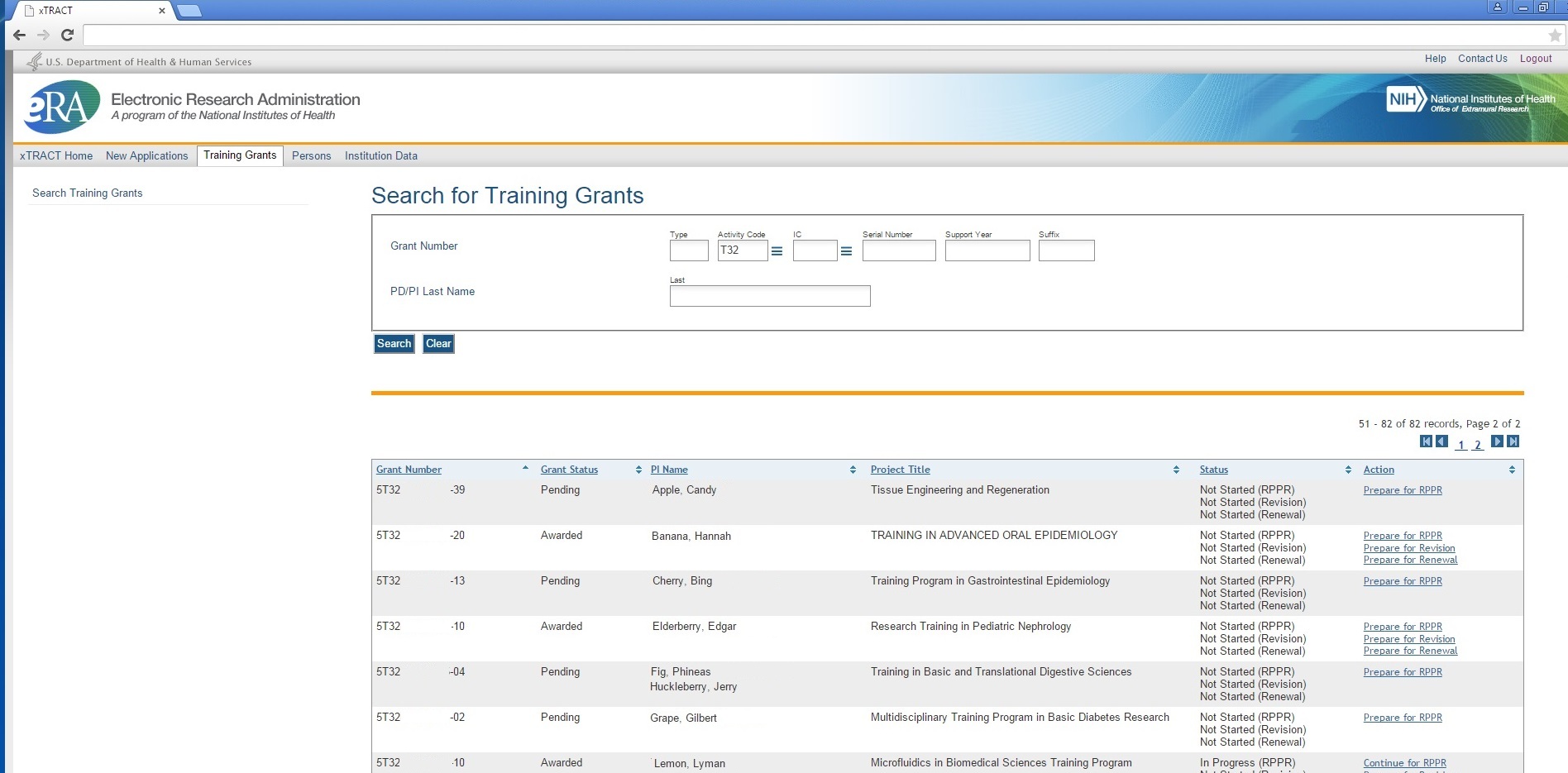Switch to the New Applications tab
Viewport: 1568px width, 773px height.
(x=147, y=155)
